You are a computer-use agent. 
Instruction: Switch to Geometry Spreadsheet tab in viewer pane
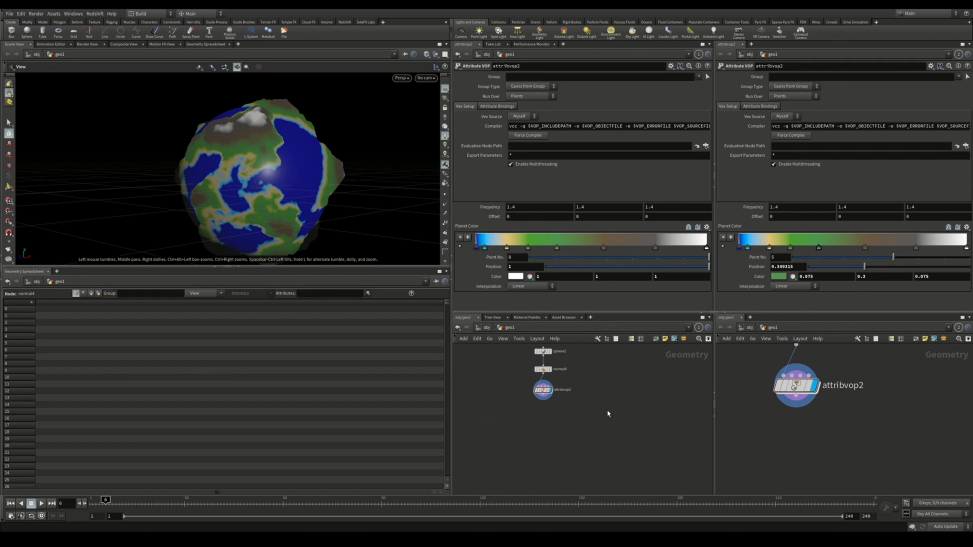(205, 45)
